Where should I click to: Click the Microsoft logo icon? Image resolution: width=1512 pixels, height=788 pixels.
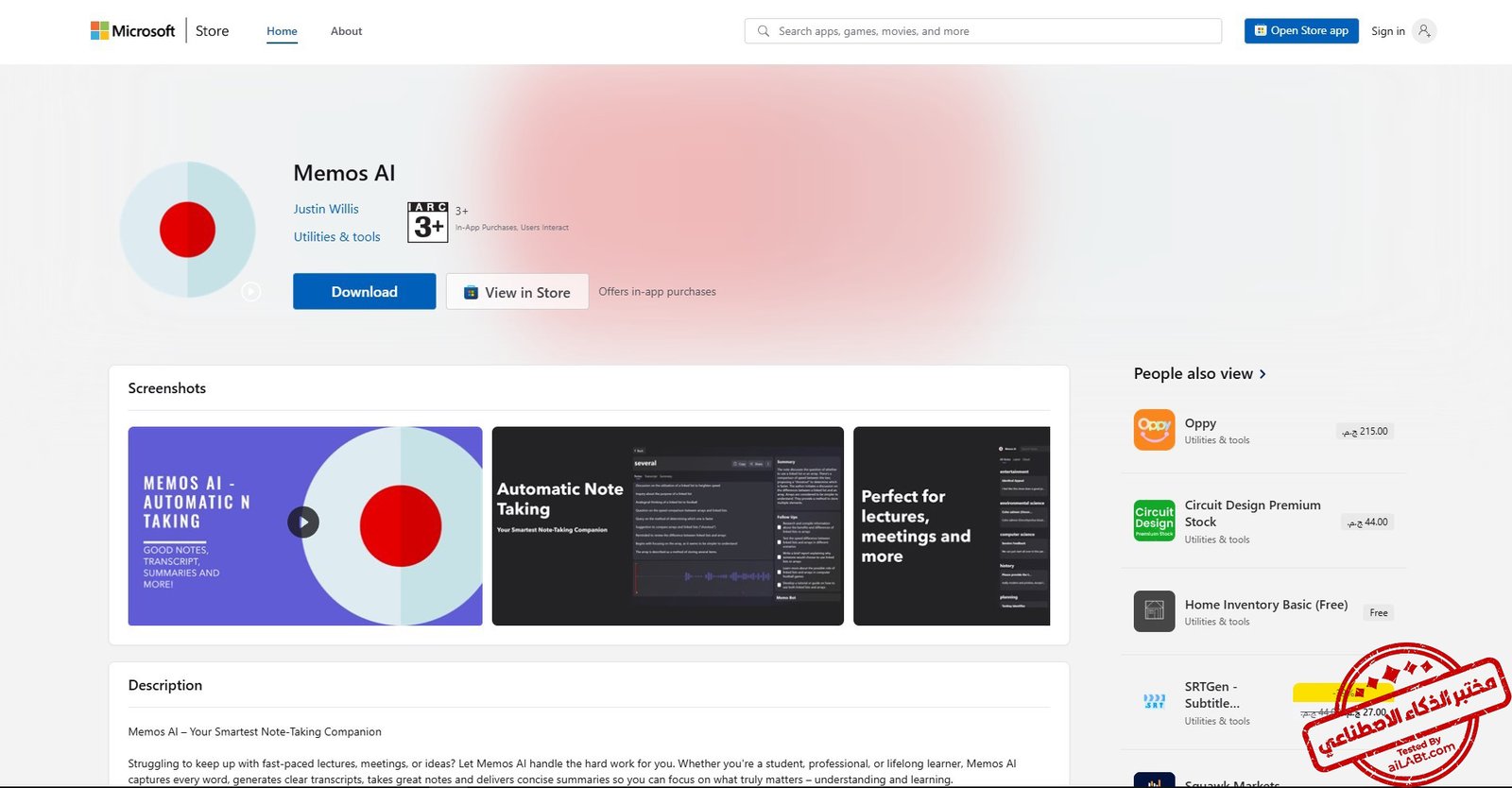(99, 31)
